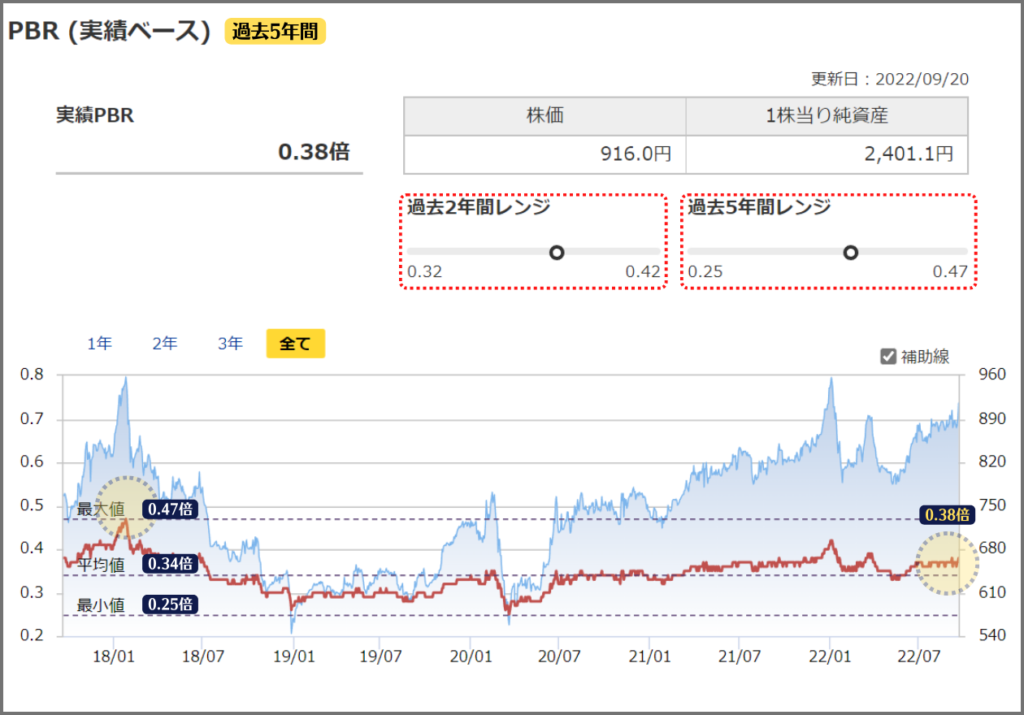1024x715 pixels.
Task: Select the 1年 chart period tab
Action: pos(99,343)
